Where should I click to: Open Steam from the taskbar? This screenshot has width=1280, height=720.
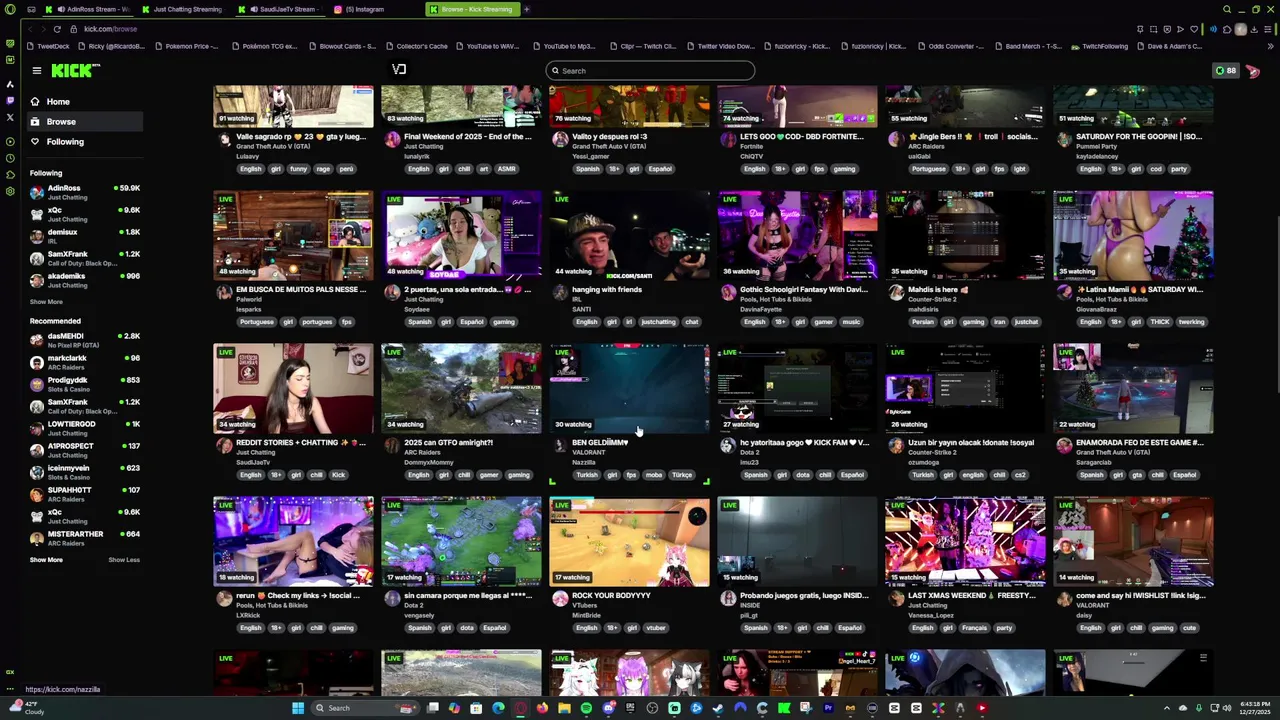tap(718, 708)
